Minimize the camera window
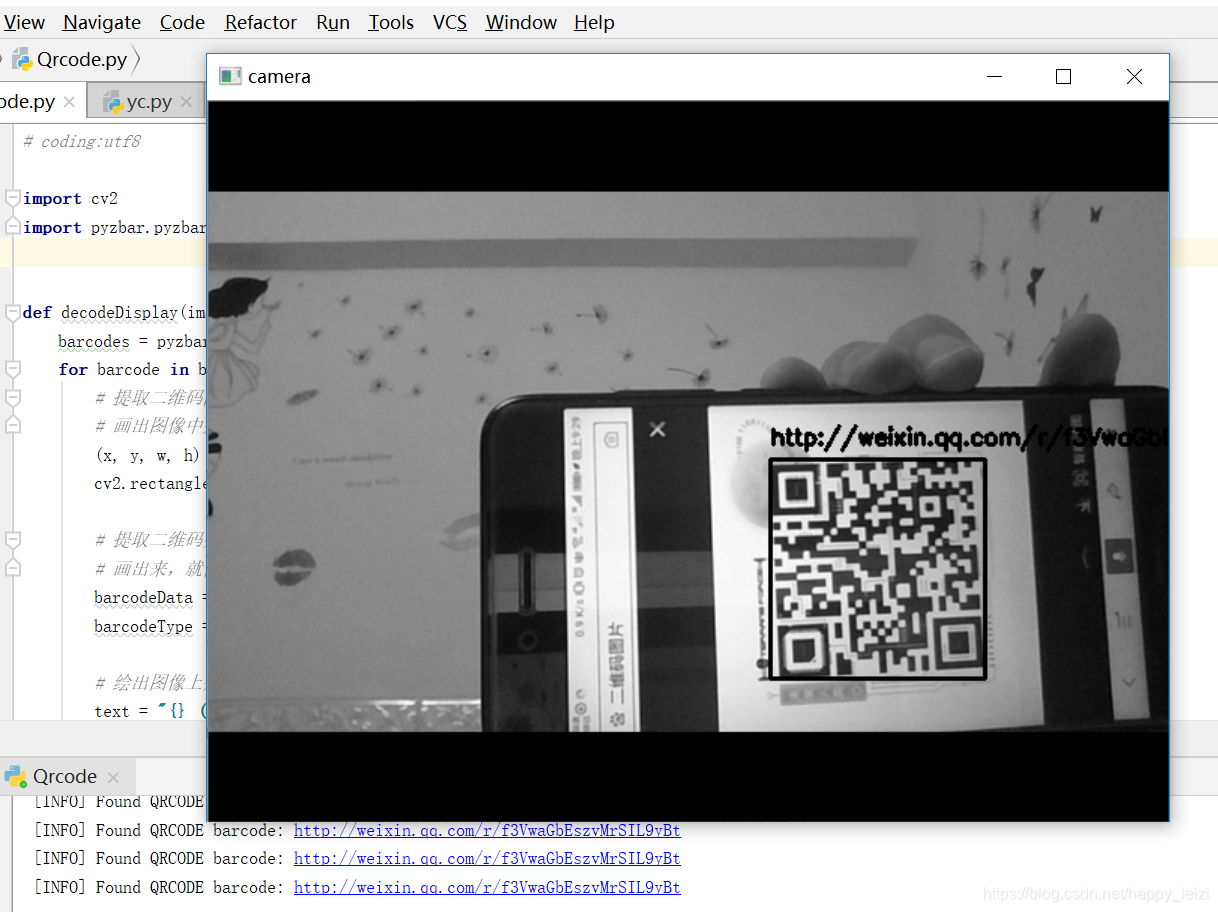 pyautogui.click(x=994, y=76)
